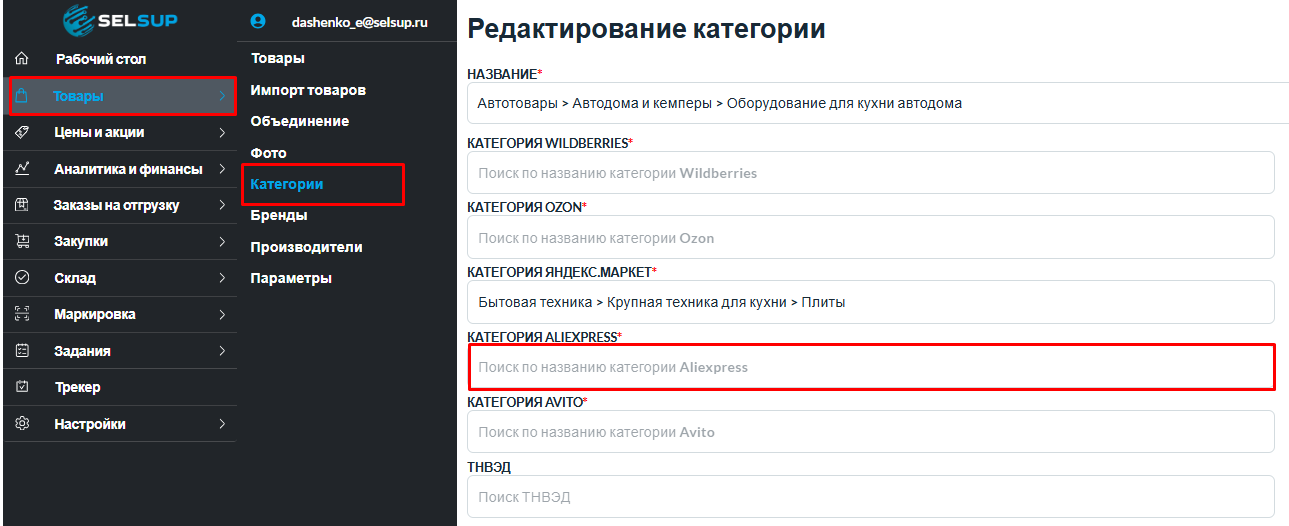The image size is (1289, 526).
Task: Click account email dashenko_e@selsup.ru
Action: click(360, 21)
